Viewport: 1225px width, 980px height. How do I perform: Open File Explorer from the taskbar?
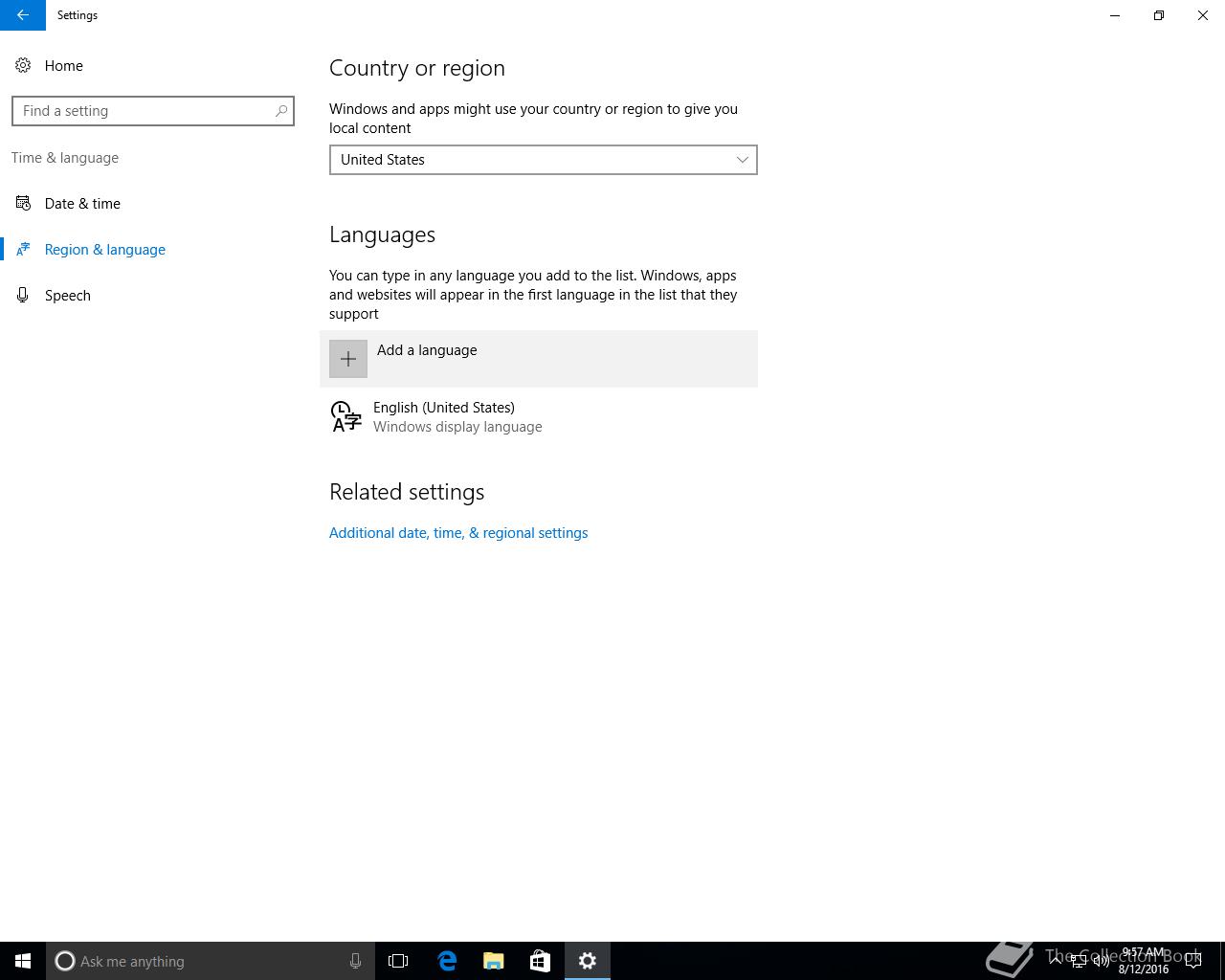point(494,961)
